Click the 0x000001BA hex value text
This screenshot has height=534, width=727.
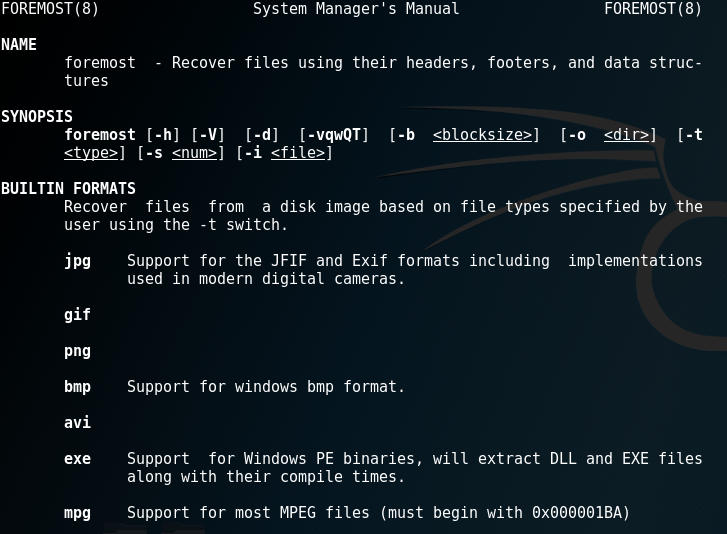(x=576, y=513)
